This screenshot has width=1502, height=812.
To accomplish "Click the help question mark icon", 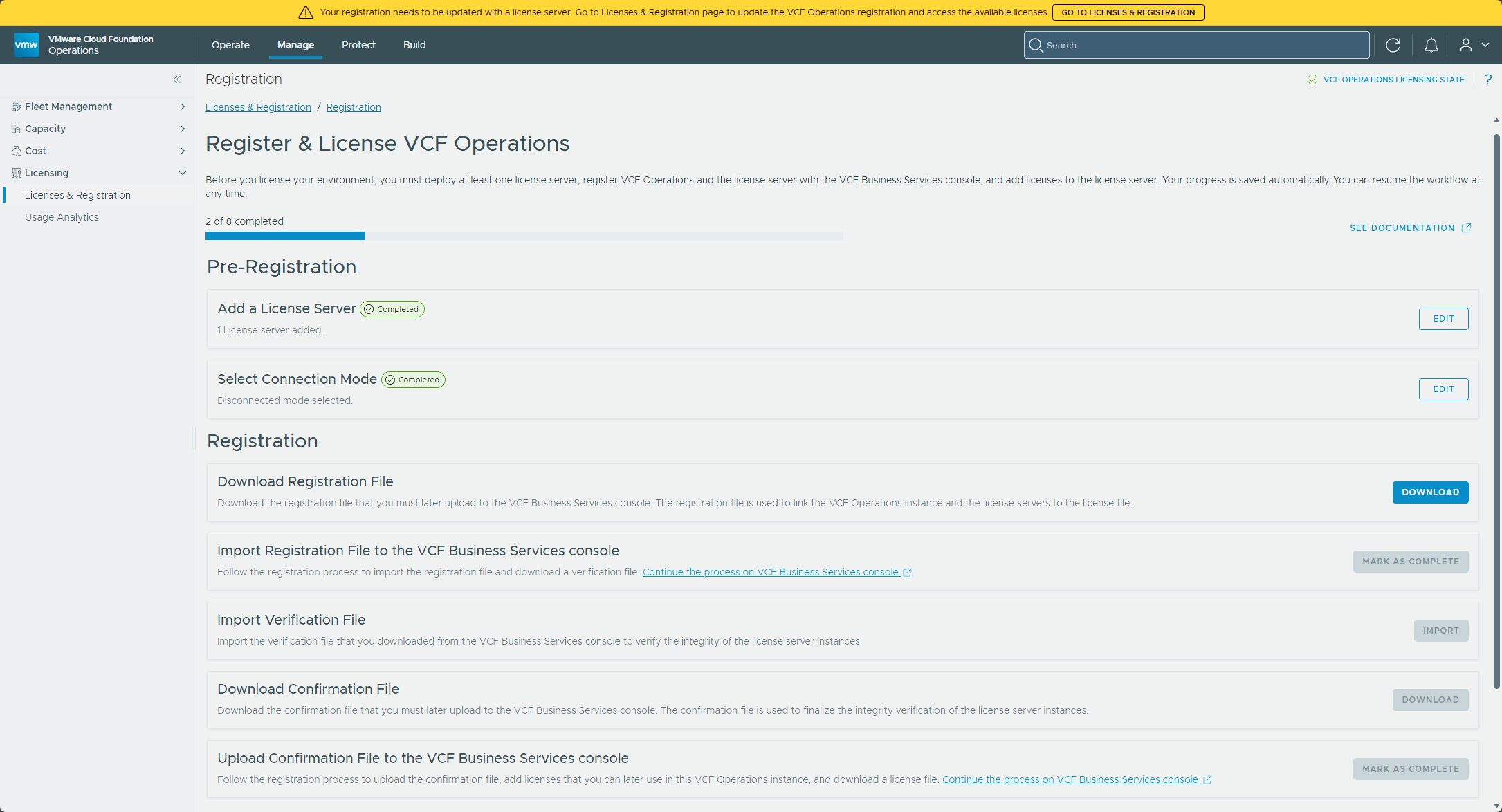I will [1488, 80].
